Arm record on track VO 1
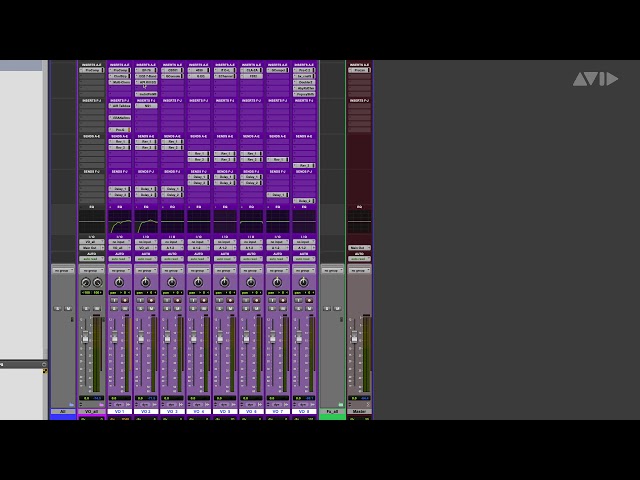The height and width of the screenshot is (480, 640). click(124, 300)
